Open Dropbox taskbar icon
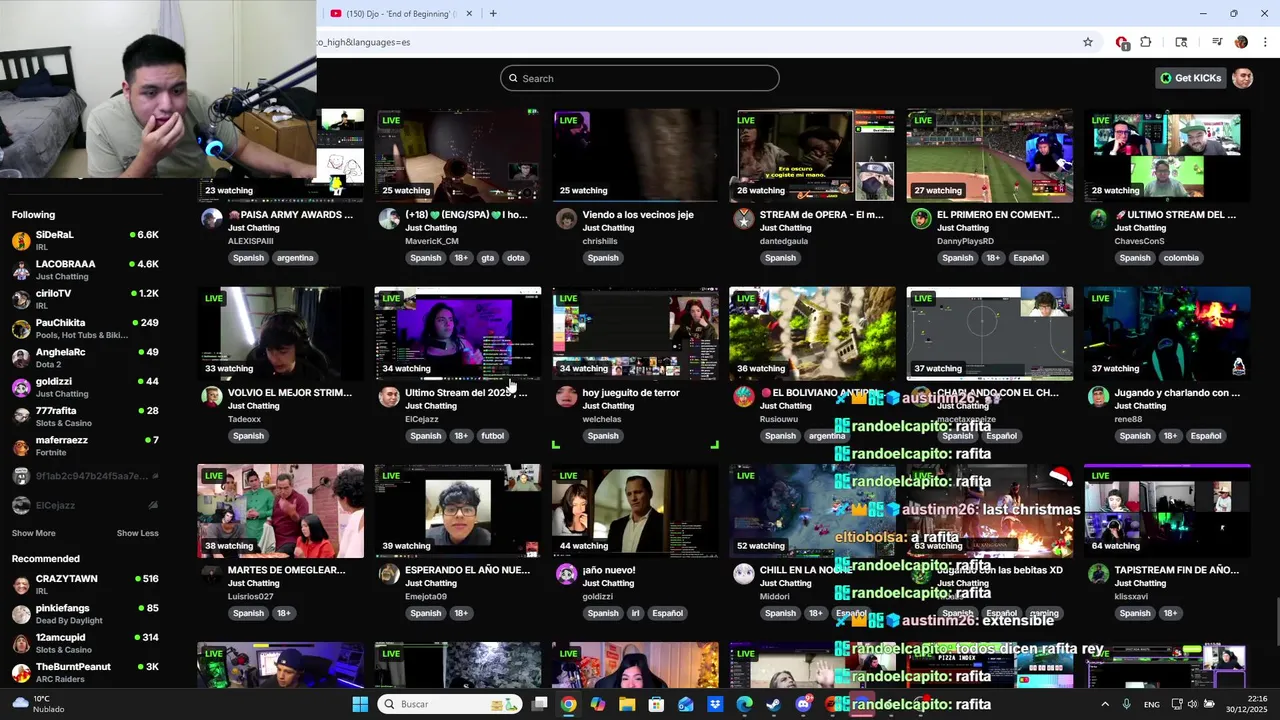The image size is (1280, 720). [715, 704]
